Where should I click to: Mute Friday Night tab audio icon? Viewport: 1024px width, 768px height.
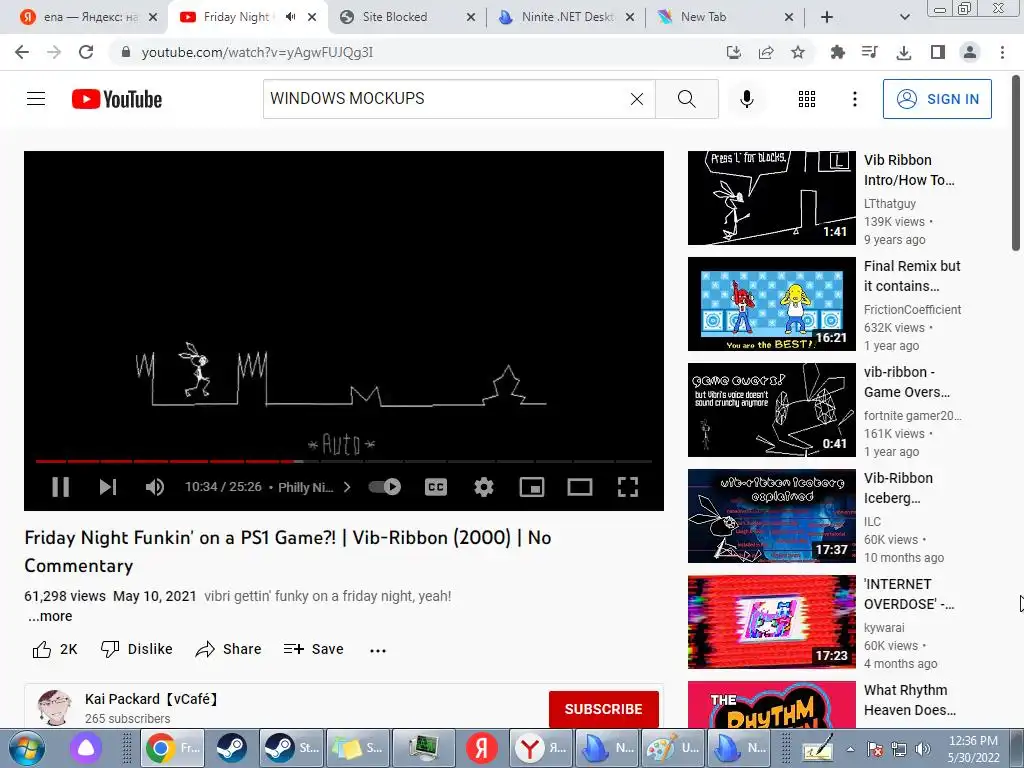[291, 17]
